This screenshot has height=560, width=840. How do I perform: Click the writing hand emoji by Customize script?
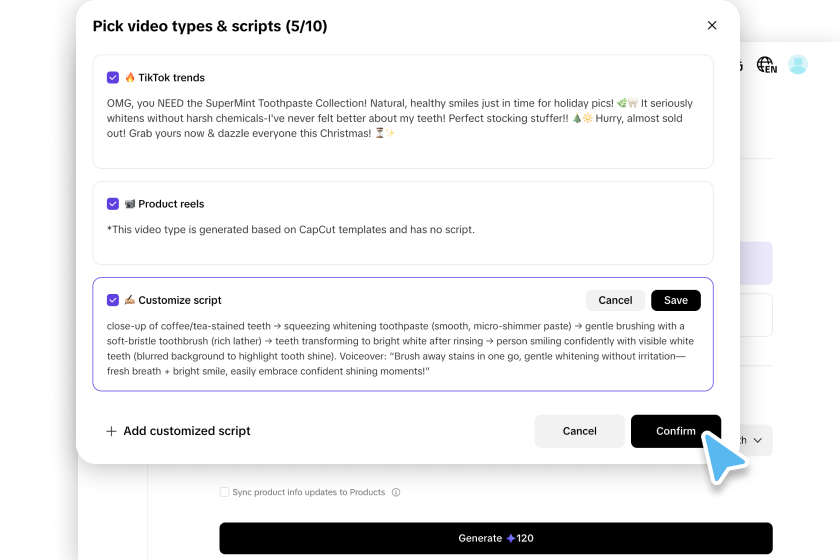pyautogui.click(x=130, y=300)
